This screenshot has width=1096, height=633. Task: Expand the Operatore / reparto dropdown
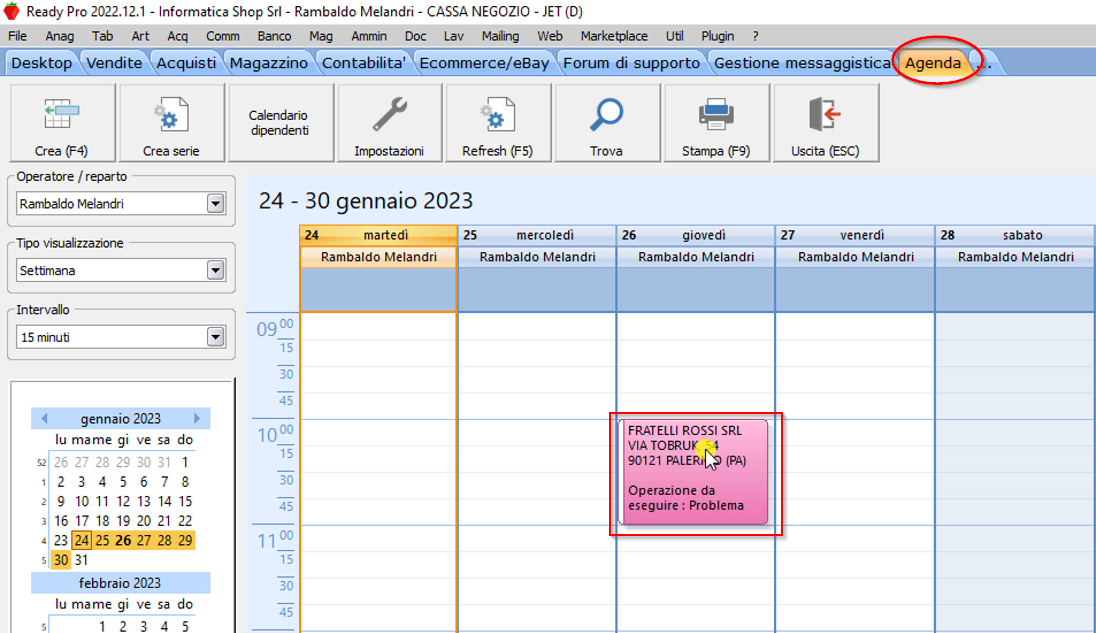click(x=215, y=204)
